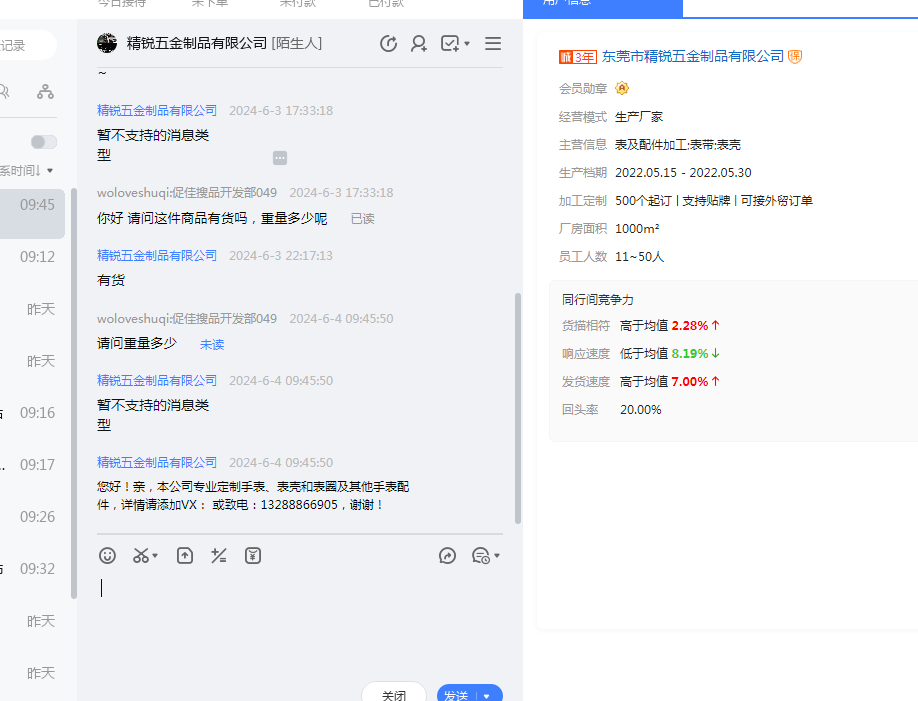Open the organization structure icon in sidebar

pyautogui.click(x=45, y=92)
